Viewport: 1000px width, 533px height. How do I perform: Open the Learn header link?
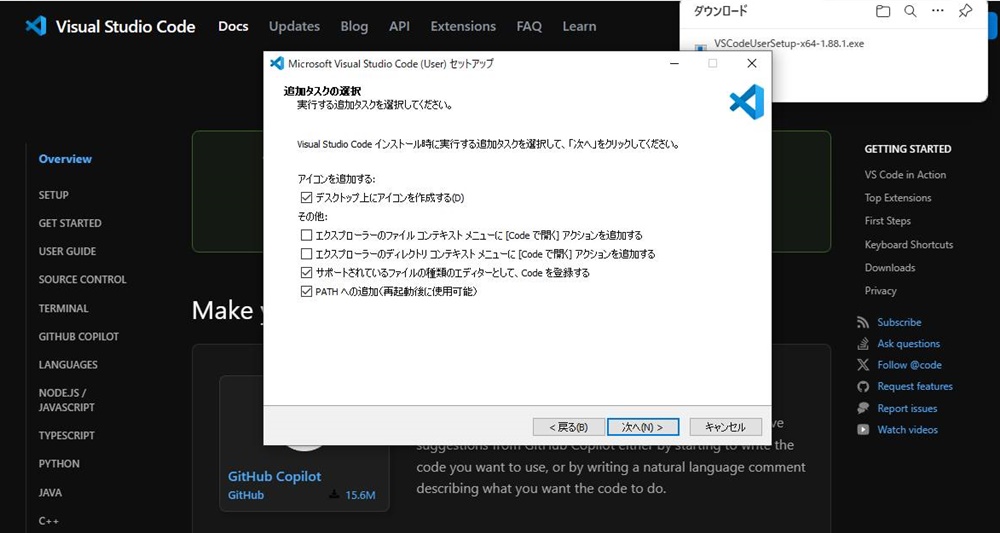click(x=579, y=26)
